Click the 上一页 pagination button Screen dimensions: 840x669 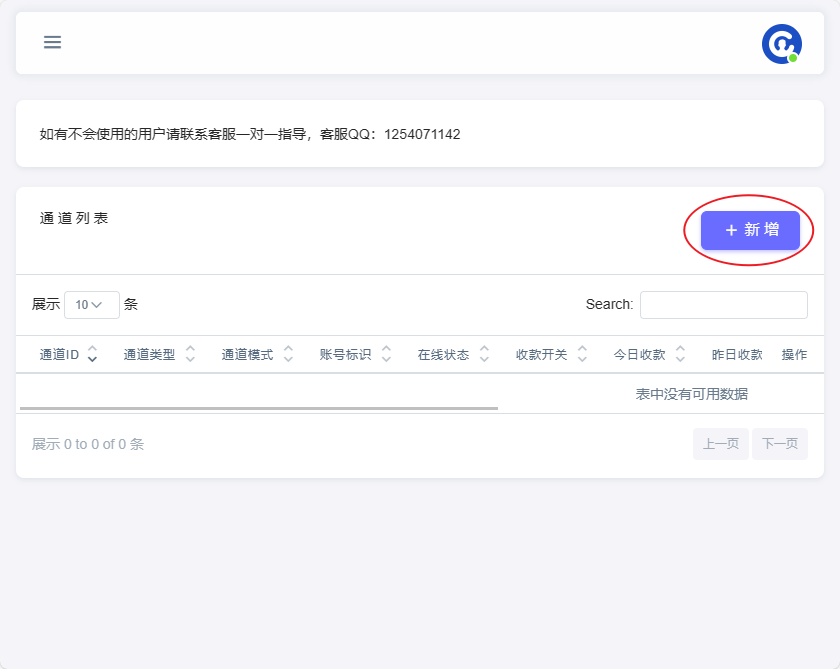click(x=720, y=443)
